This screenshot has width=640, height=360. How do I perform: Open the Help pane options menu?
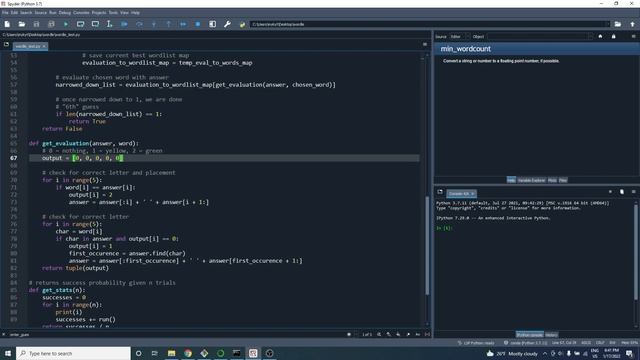[633, 36]
